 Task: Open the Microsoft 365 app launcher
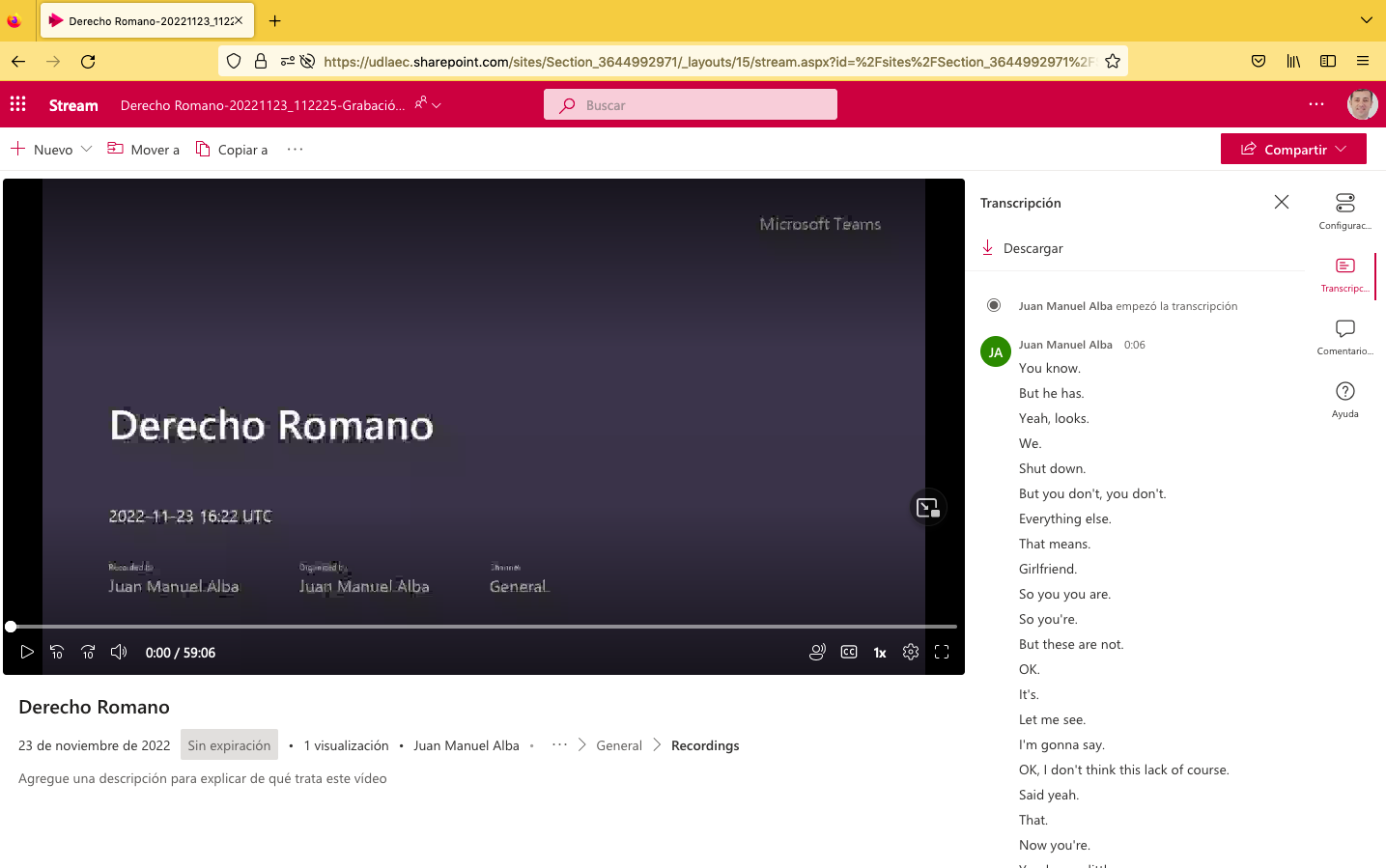point(18,104)
